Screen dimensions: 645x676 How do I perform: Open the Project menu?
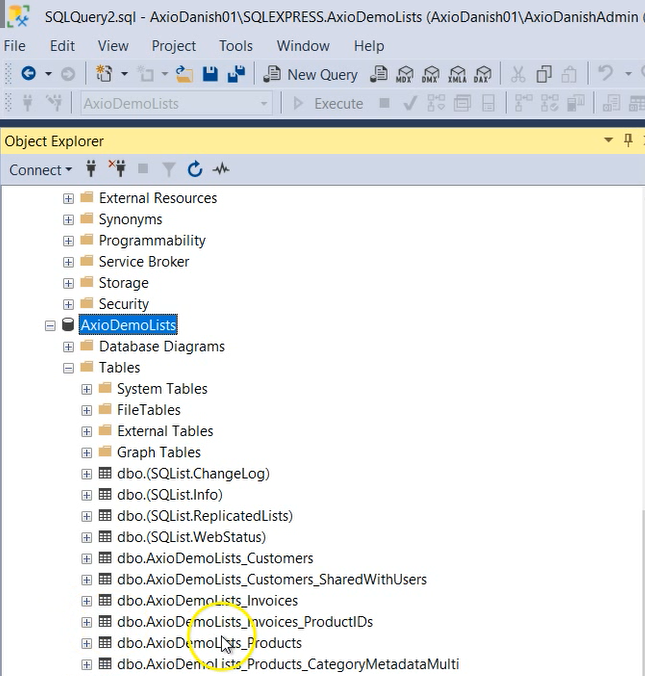coord(174,46)
